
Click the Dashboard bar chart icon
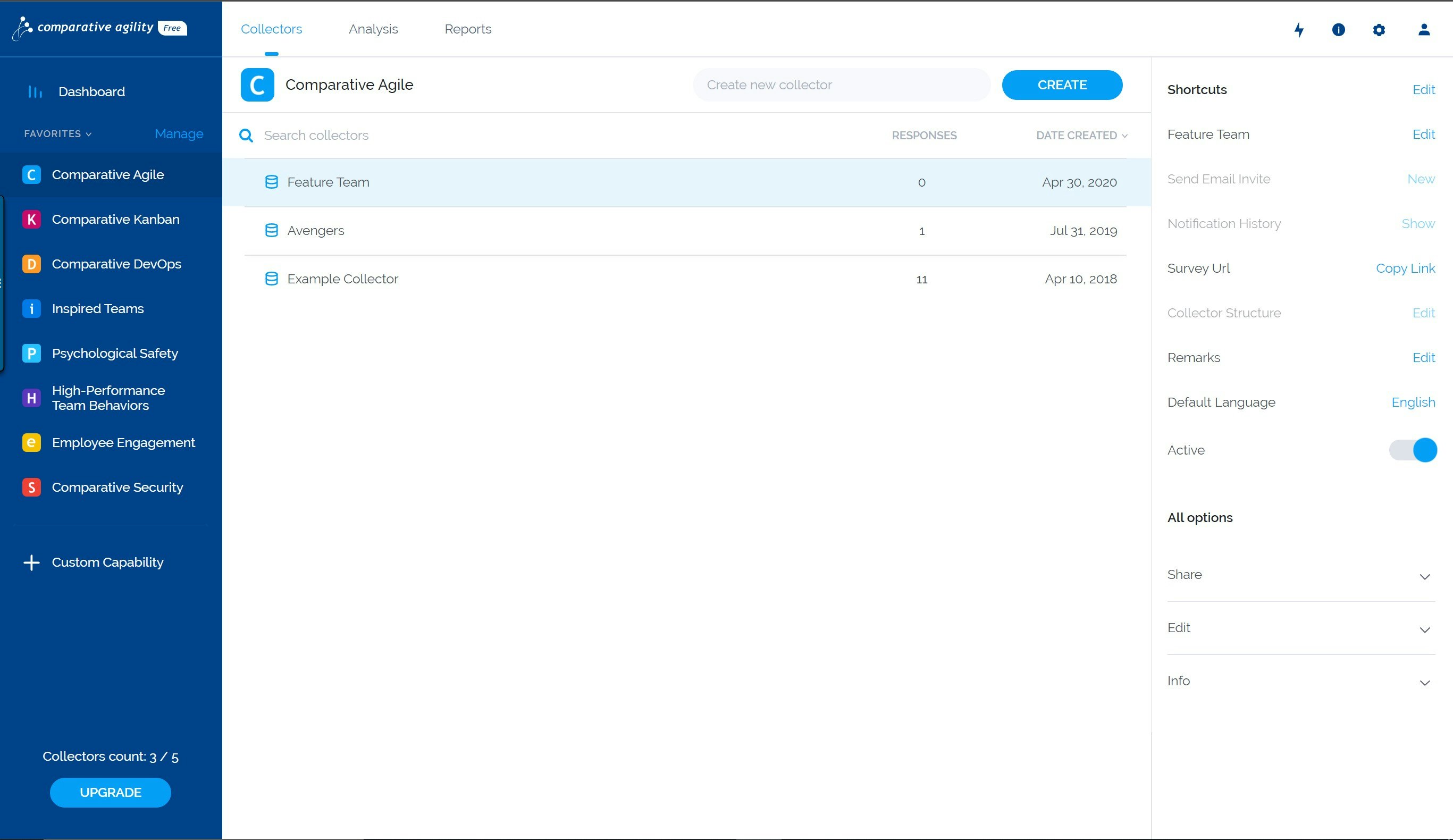35,91
